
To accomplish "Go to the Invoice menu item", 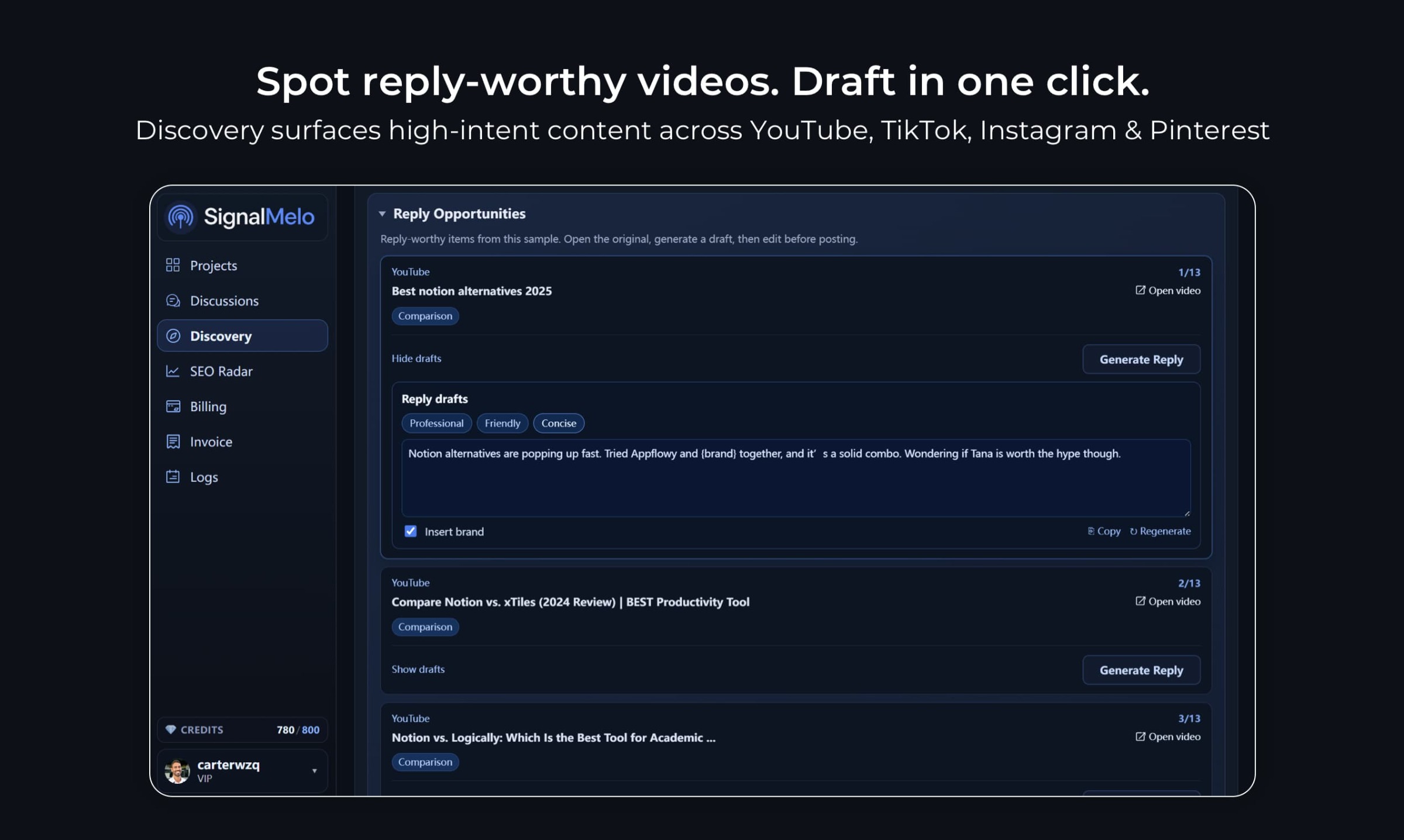I will [x=242, y=442].
